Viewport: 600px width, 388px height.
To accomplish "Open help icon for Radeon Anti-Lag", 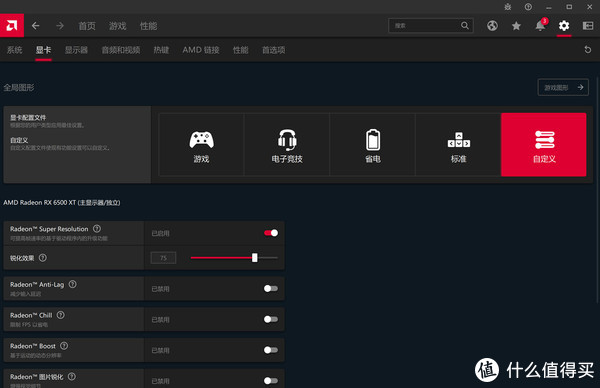I will (73, 284).
